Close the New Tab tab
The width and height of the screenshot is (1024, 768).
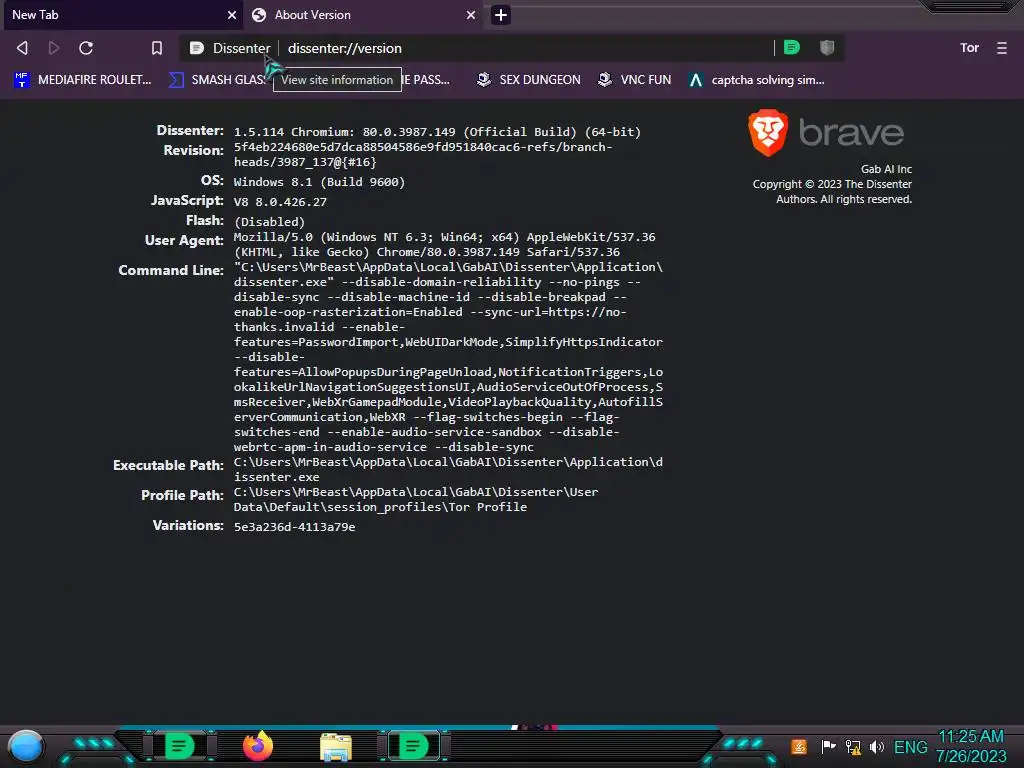232,15
